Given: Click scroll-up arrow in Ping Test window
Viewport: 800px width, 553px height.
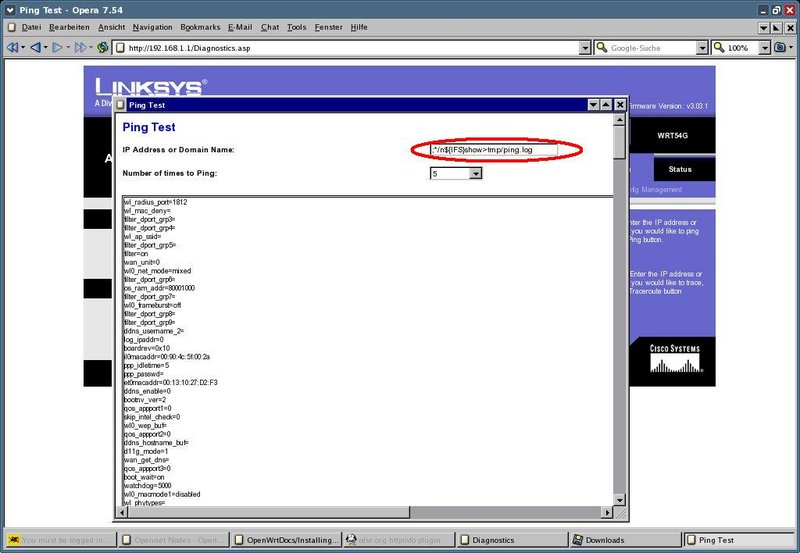Looking at the screenshot, I should [x=619, y=120].
